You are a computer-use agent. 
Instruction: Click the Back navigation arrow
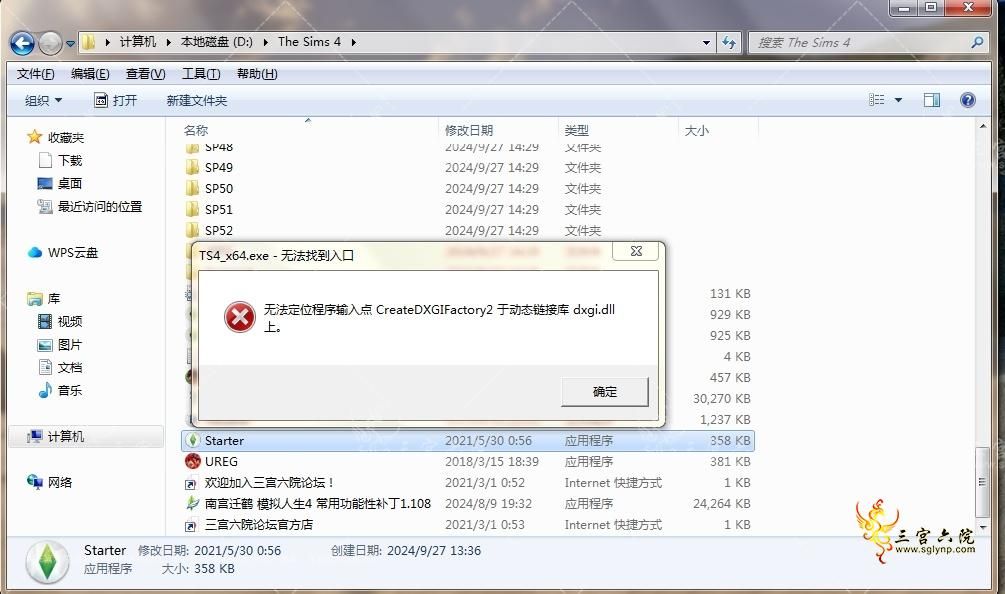point(22,44)
